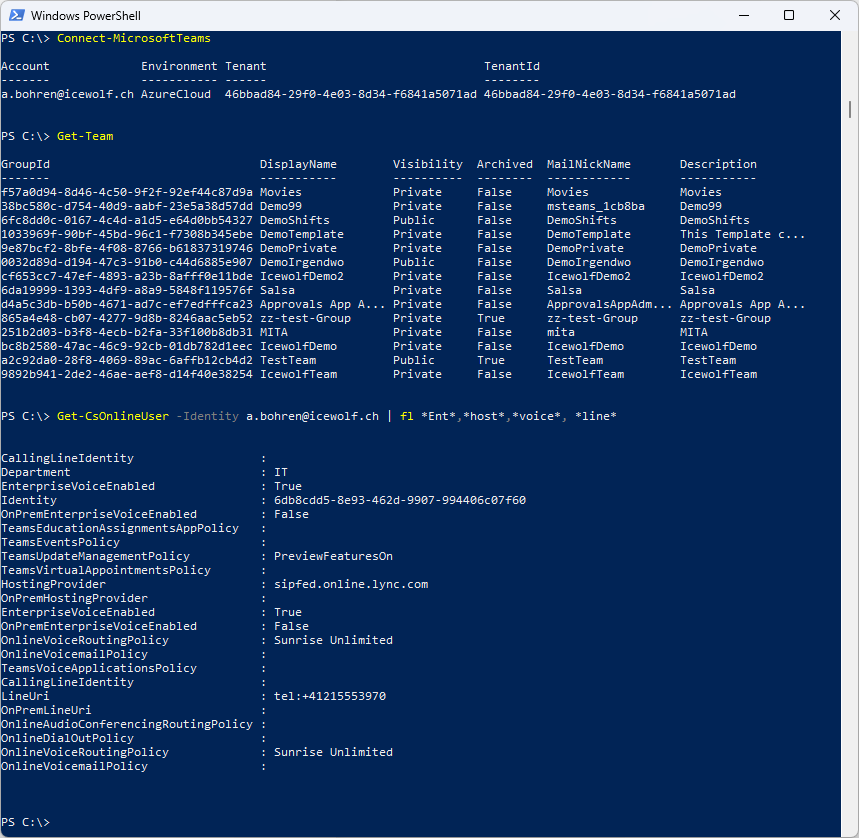Image resolution: width=859 pixels, height=838 pixels.
Task: Click a.bohren@icewolf.ch under the Account header
Action: point(67,94)
